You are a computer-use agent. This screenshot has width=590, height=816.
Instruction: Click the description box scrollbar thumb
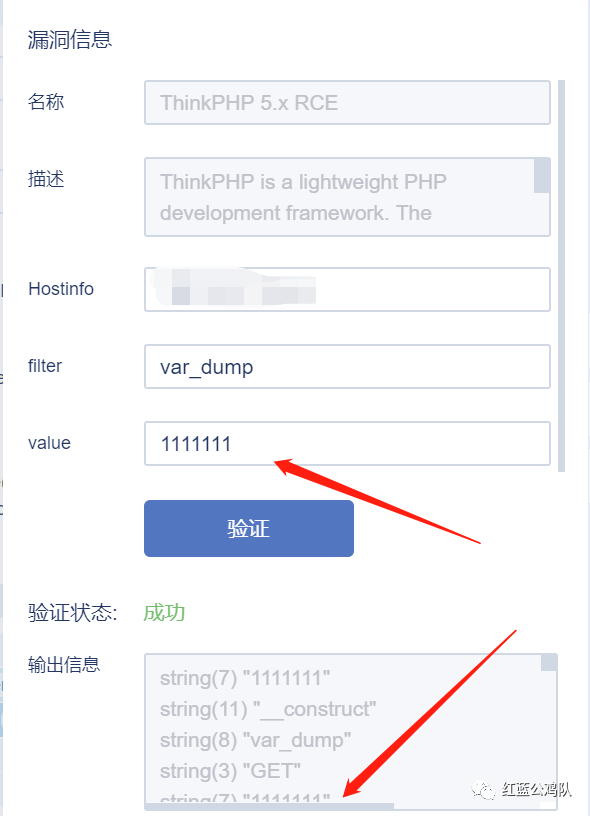pyautogui.click(x=542, y=175)
